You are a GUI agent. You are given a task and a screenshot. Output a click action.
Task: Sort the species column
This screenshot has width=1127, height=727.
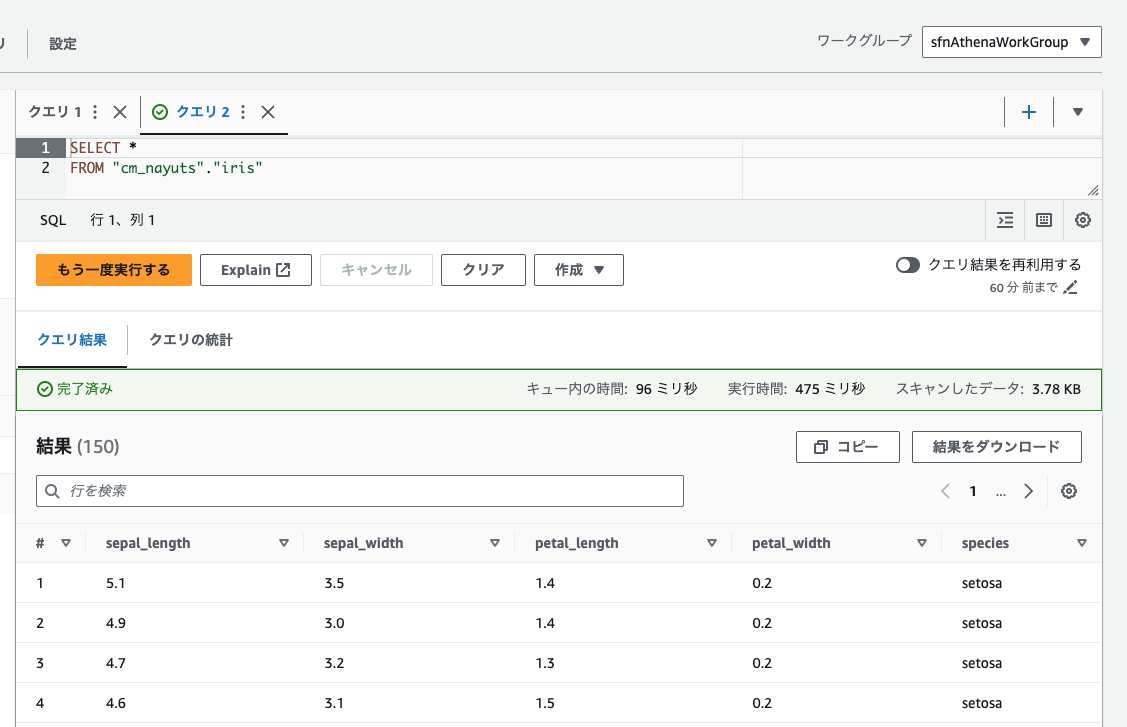(1082, 543)
